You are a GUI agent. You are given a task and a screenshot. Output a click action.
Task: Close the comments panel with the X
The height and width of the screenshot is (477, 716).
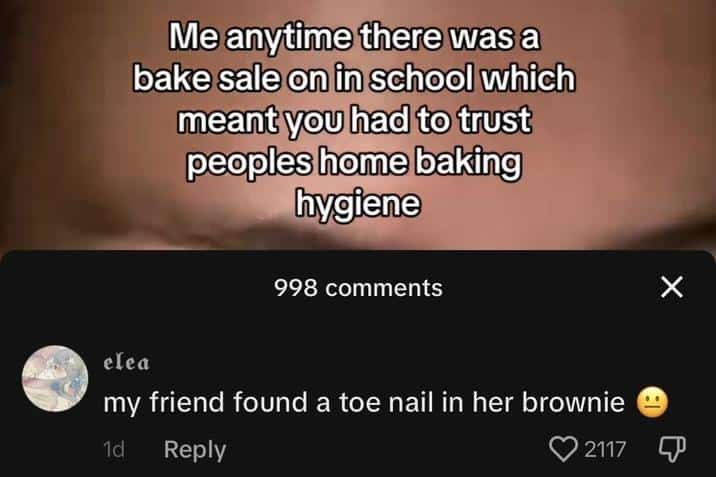pos(672,287)
